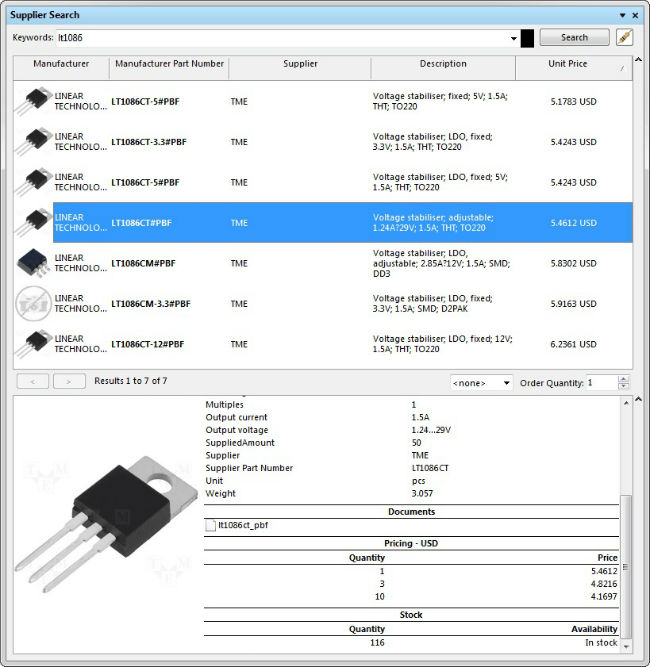Screen dimensions: 650x667
Task: Sort by Manufacturer Part Number column header
Action: [x=169, y=67]
